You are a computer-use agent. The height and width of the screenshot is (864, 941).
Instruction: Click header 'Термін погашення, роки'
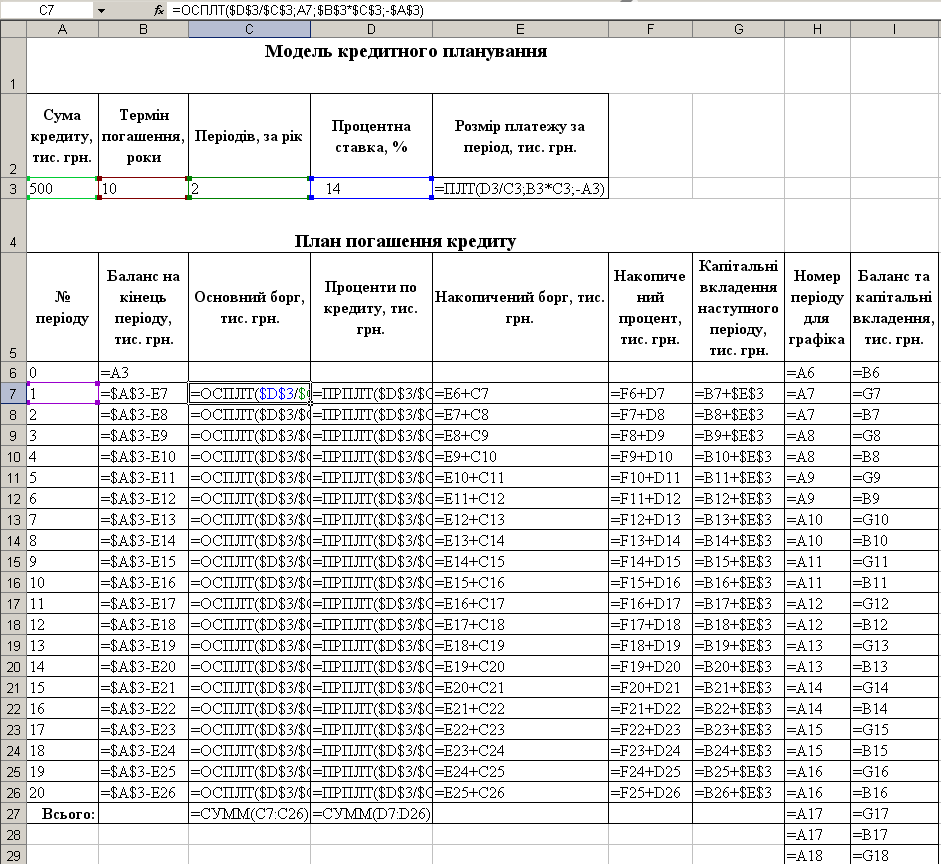coord(143,136)
